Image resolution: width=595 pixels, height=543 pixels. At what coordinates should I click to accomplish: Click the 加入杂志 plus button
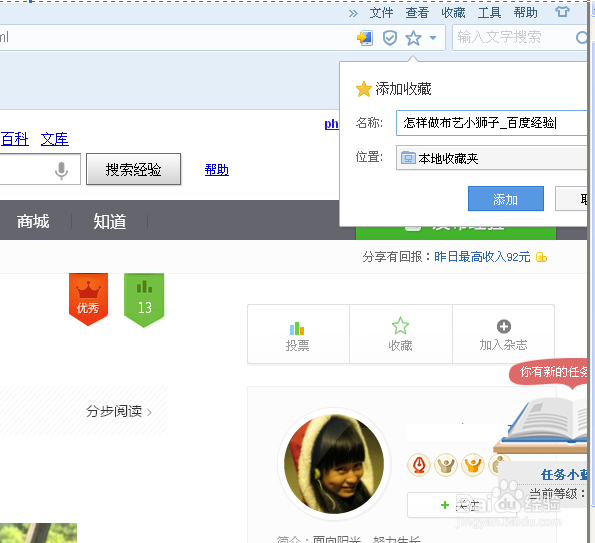(504, 334)
